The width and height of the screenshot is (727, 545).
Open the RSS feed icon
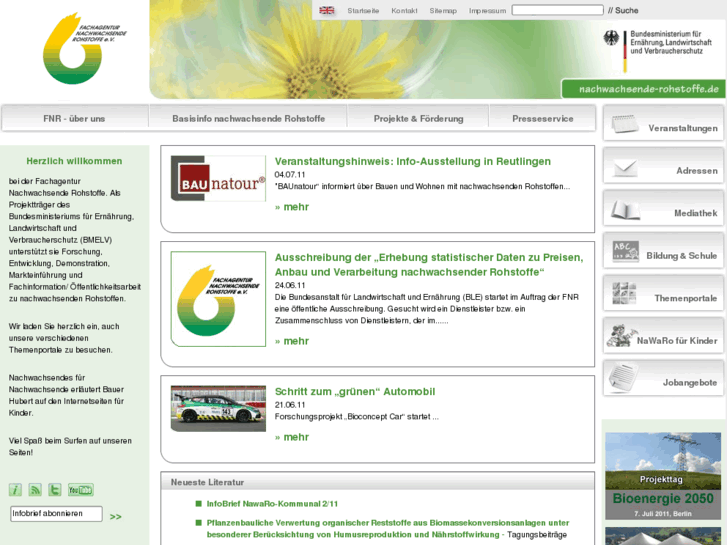35,489
